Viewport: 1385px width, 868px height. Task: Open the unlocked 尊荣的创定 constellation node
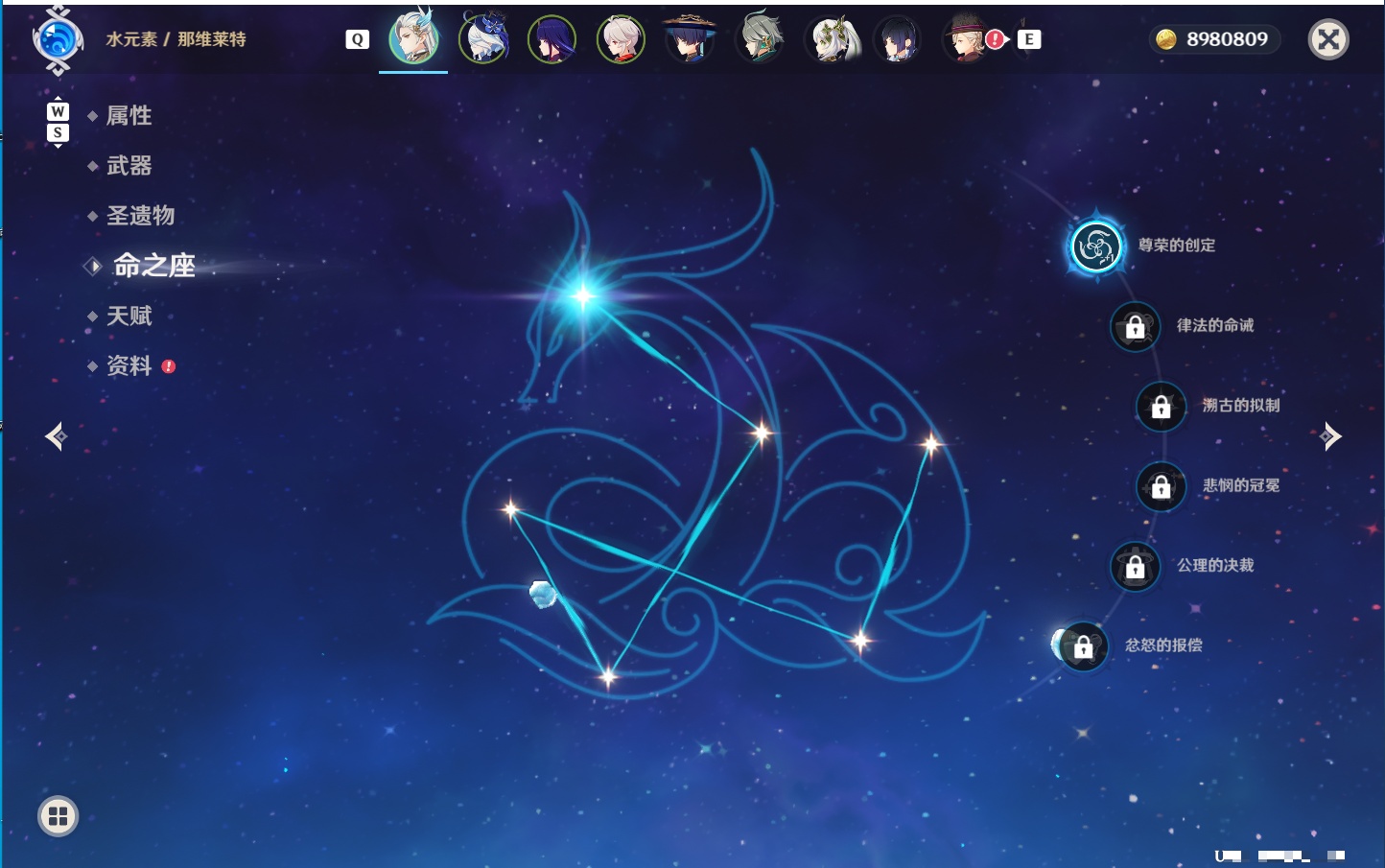(x=1095, y=246)
